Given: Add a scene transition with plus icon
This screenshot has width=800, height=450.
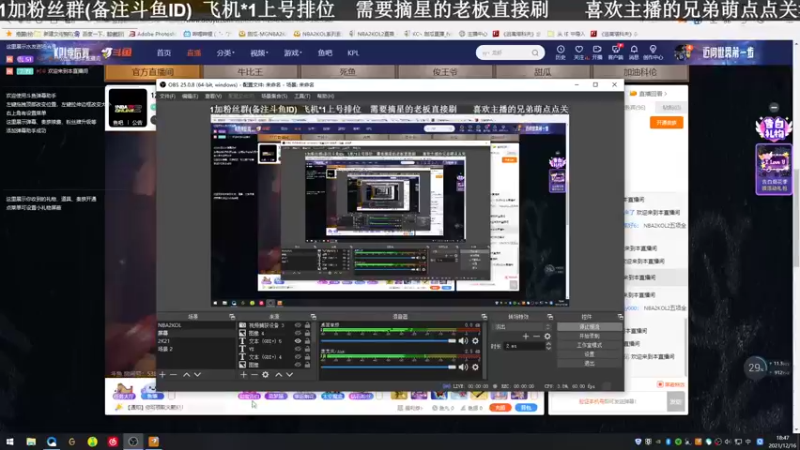Looking at the screenshot, I should point(526,336).
